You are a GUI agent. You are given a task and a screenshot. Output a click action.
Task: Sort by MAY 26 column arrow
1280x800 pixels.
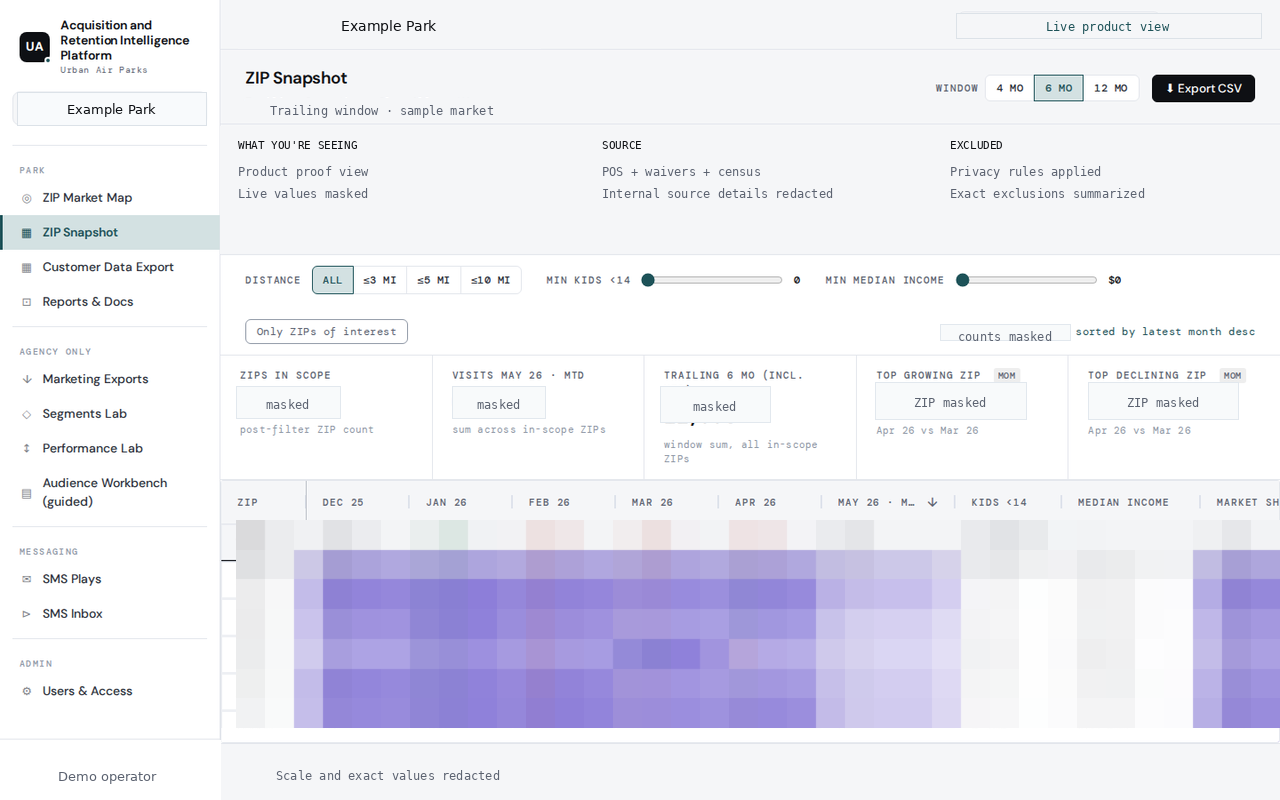932,502
